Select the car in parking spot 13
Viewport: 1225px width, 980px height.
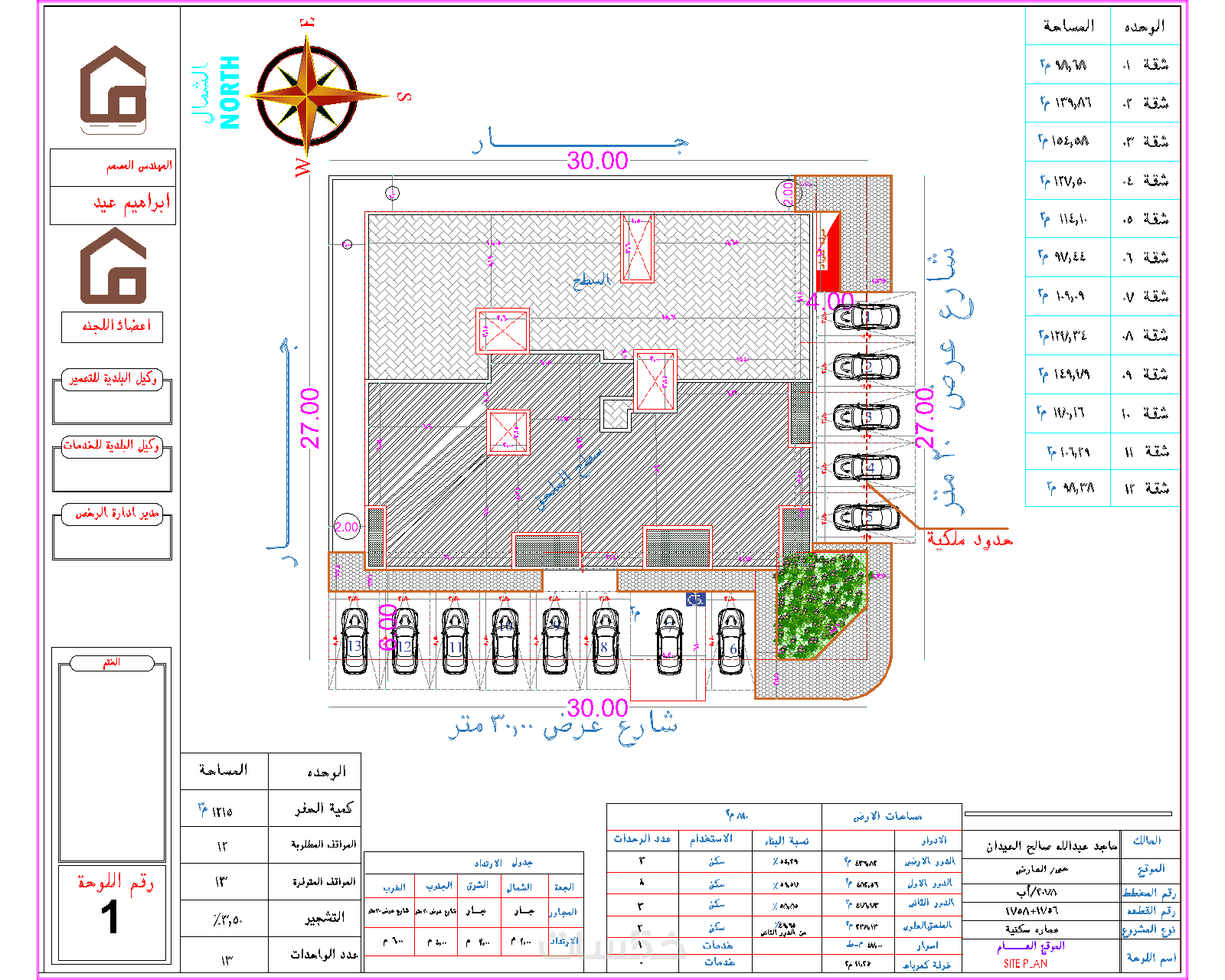pos(354,641)
